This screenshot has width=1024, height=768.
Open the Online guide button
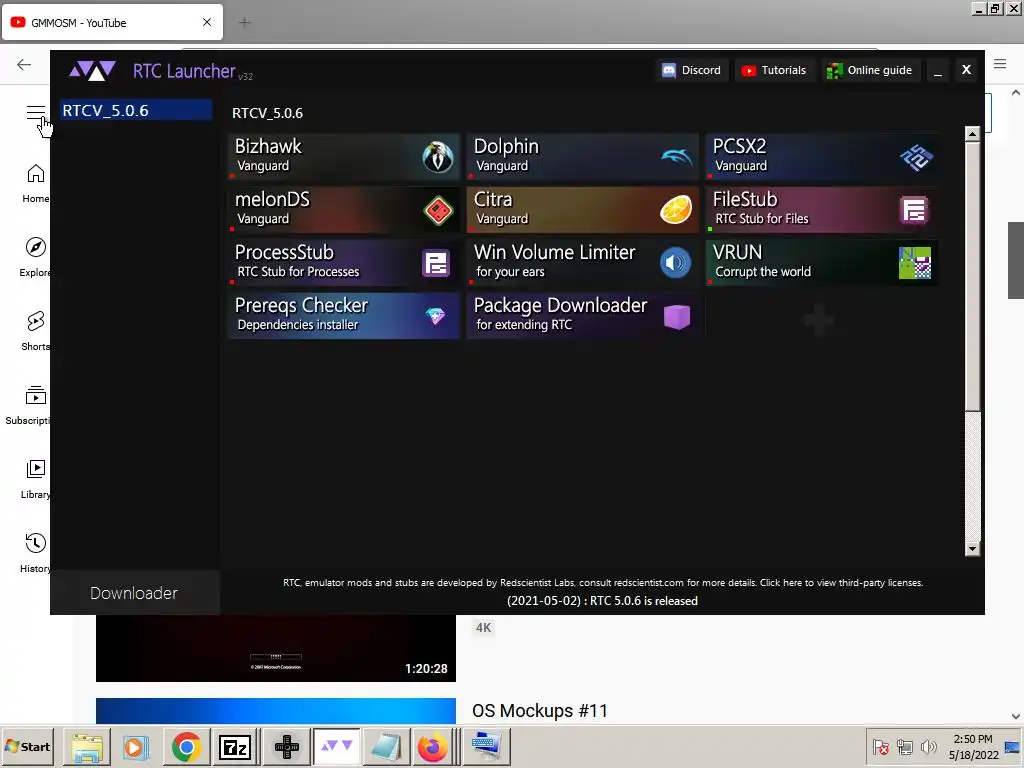point(869,70)
